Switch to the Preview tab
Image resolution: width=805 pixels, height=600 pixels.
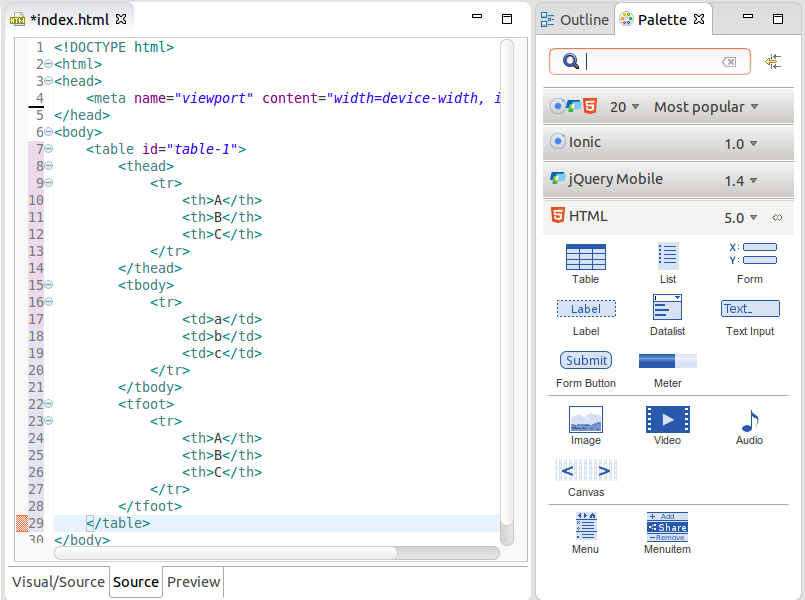point(193,582)
